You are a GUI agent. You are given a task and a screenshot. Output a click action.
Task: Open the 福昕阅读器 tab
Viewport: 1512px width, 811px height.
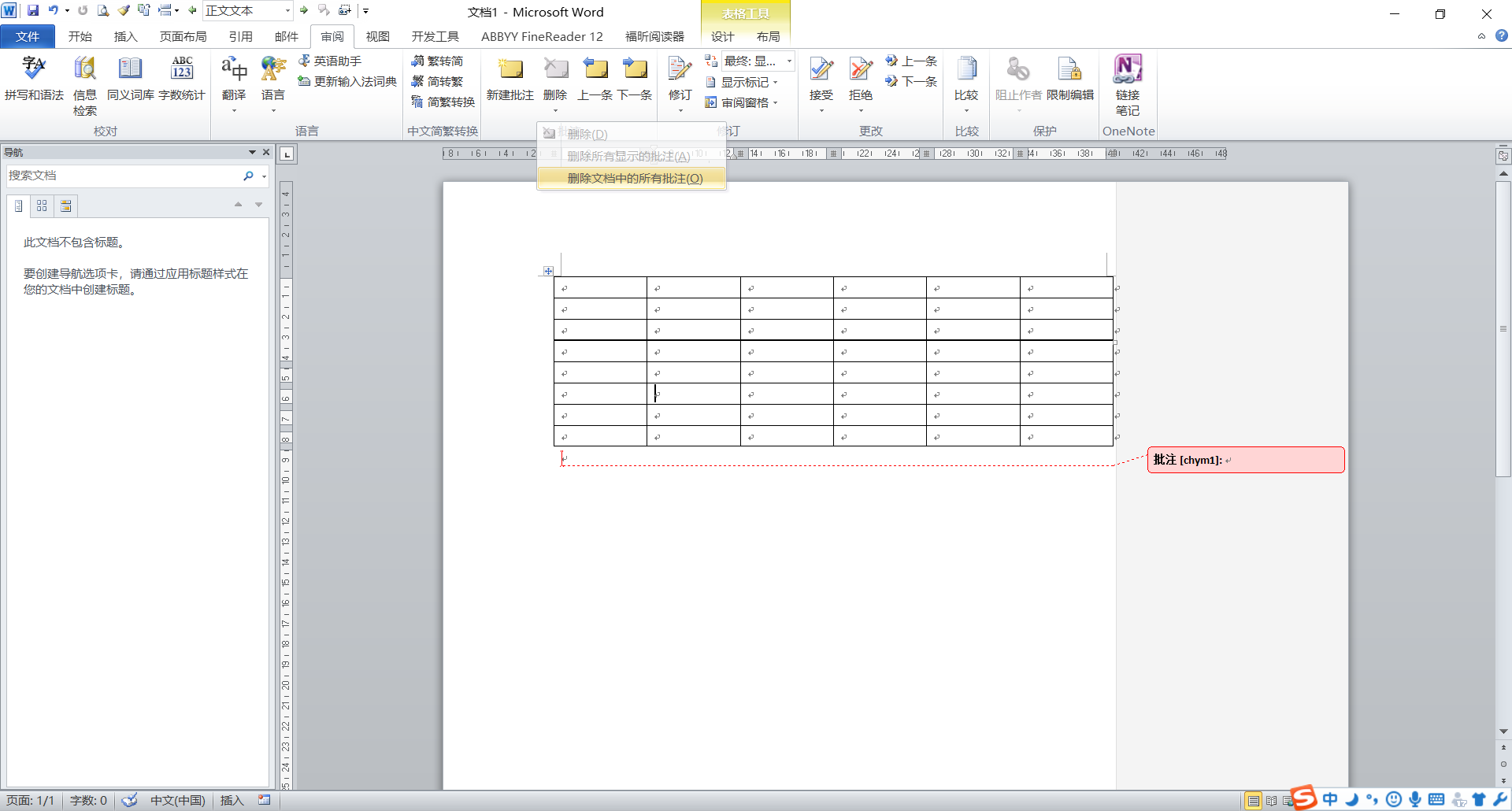pyautogui.click(x=654, y=36)
